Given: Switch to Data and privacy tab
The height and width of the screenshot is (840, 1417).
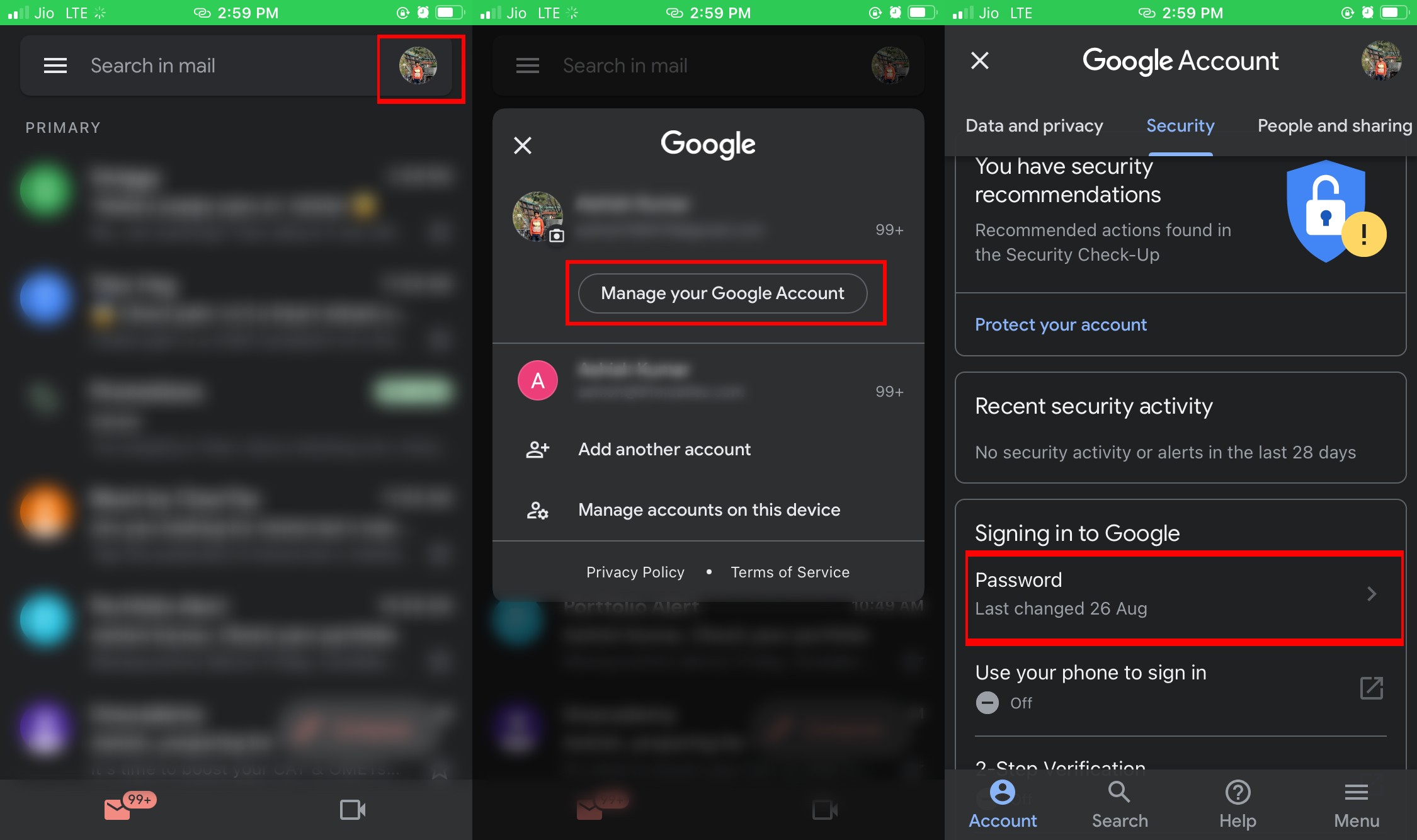Looking at the screenshot, I should tap(1034, 125).
